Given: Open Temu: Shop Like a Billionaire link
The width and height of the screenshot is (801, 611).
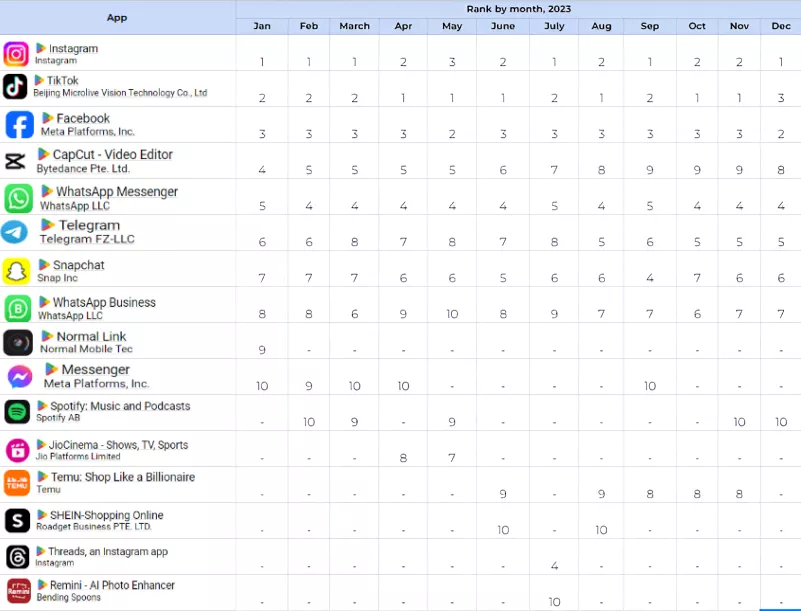Looking at the screenshot, I should click(x=123, y=477).
